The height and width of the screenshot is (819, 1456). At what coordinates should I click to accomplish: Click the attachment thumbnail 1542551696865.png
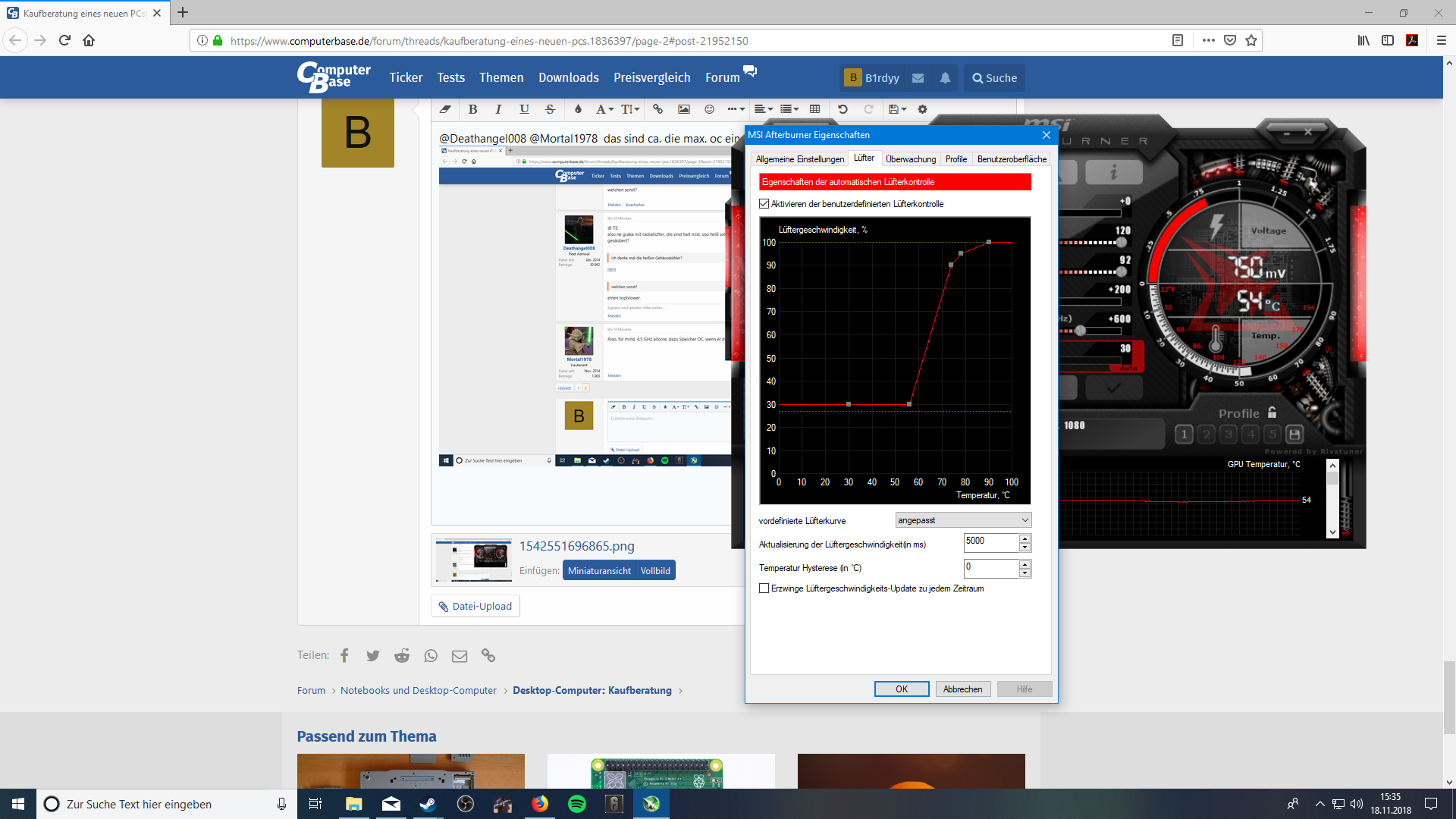[x=474, y=560]
